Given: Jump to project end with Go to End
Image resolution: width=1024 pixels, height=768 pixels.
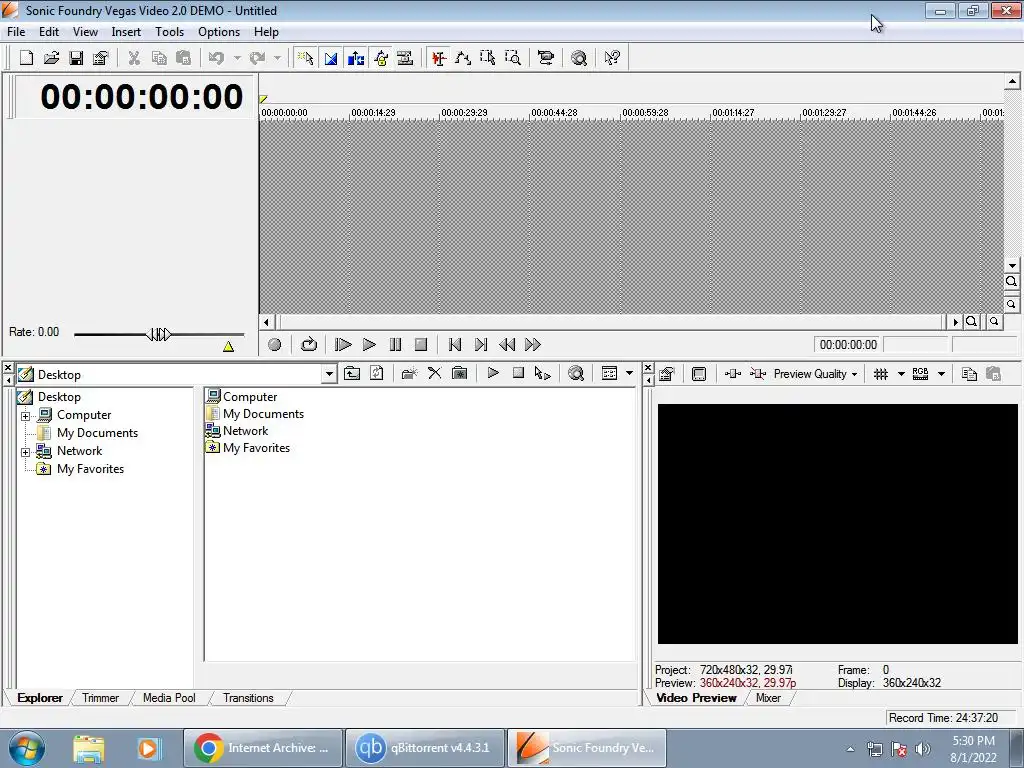Looking at the screenshot, I should (481, 345).
